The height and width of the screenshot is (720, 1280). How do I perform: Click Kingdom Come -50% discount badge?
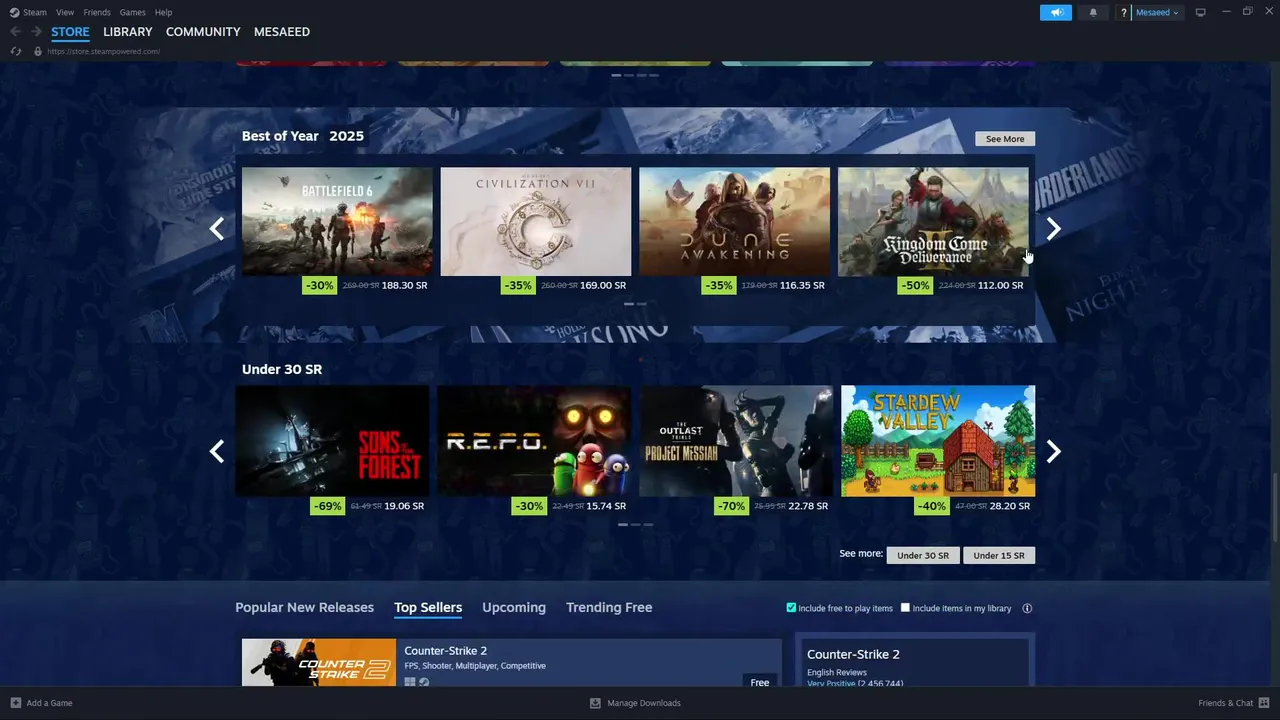(915, 285)
